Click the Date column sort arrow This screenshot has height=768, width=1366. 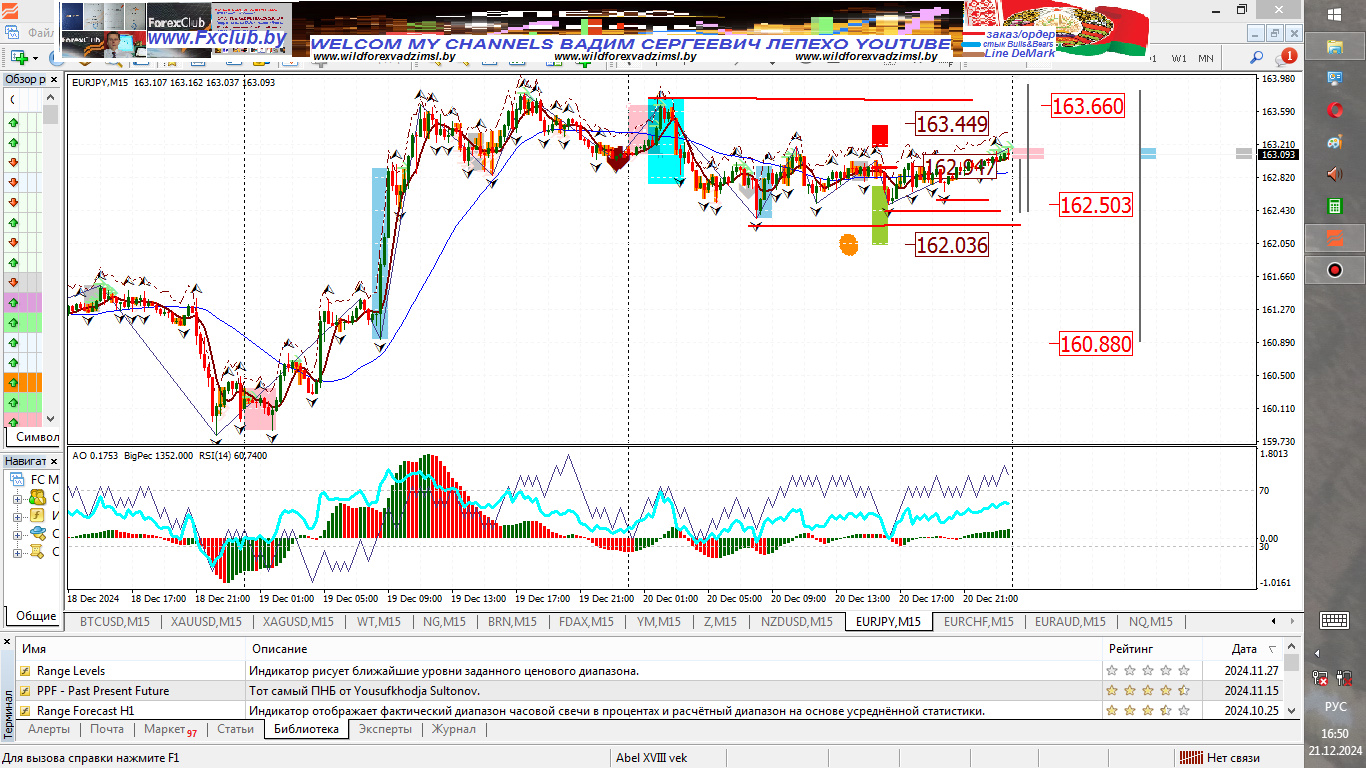pos(1272,650)
